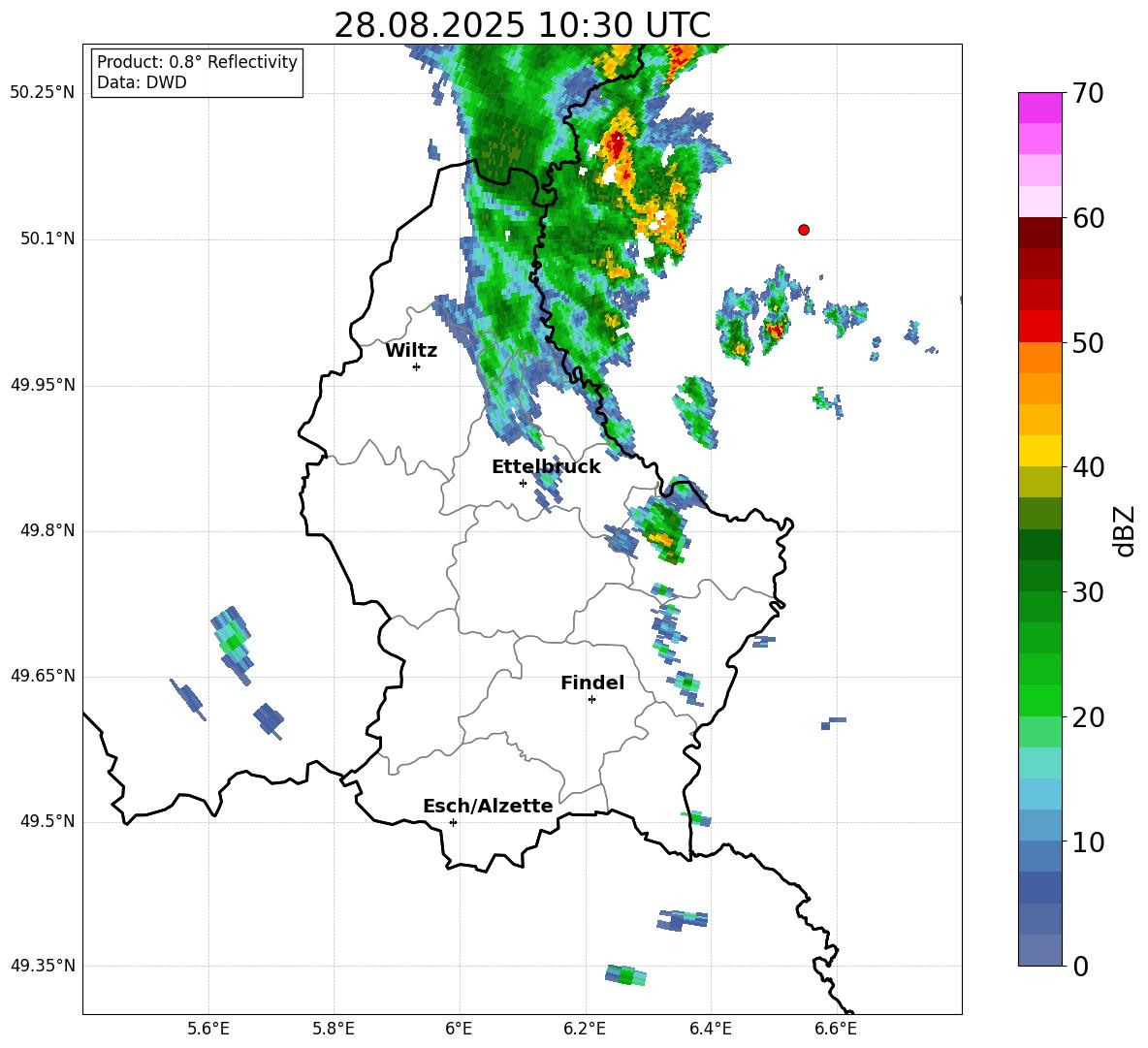The height and width of the screenshot is (1048, 1148).
Task: Click the 49.8°N latitude label
Action: click(47, 530)
